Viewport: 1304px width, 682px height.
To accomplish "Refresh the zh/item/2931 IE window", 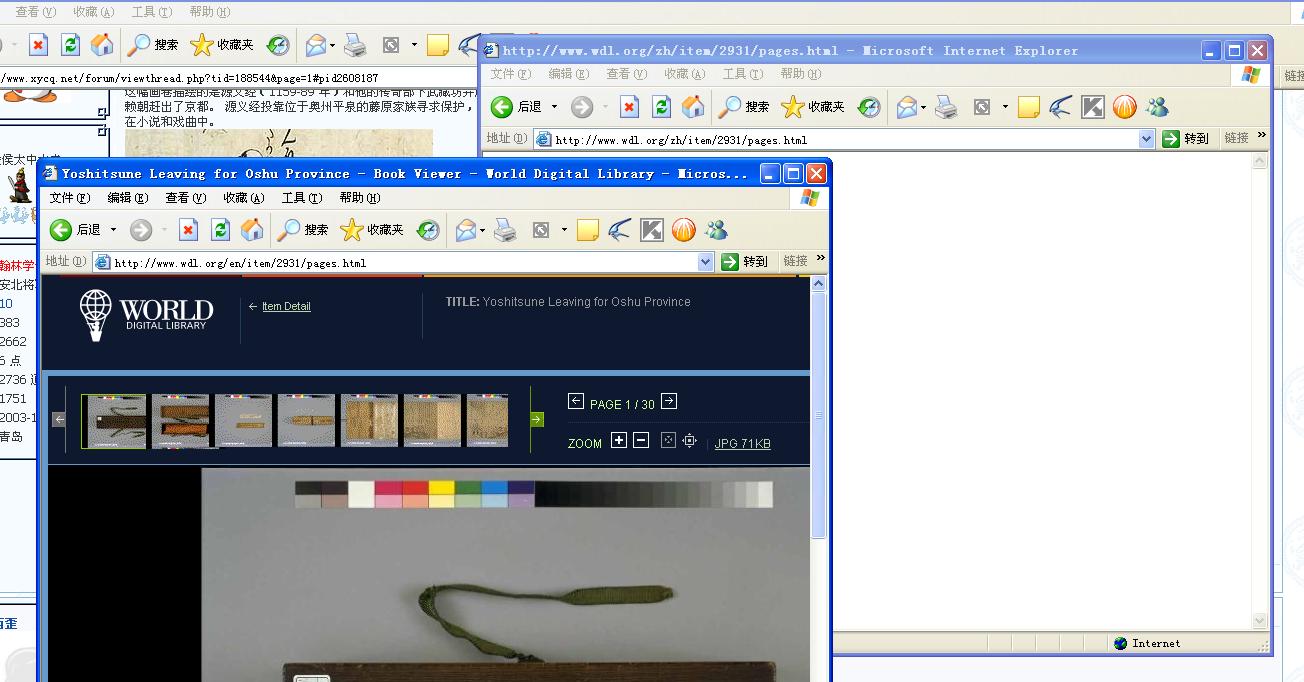I will coord(661,107).
